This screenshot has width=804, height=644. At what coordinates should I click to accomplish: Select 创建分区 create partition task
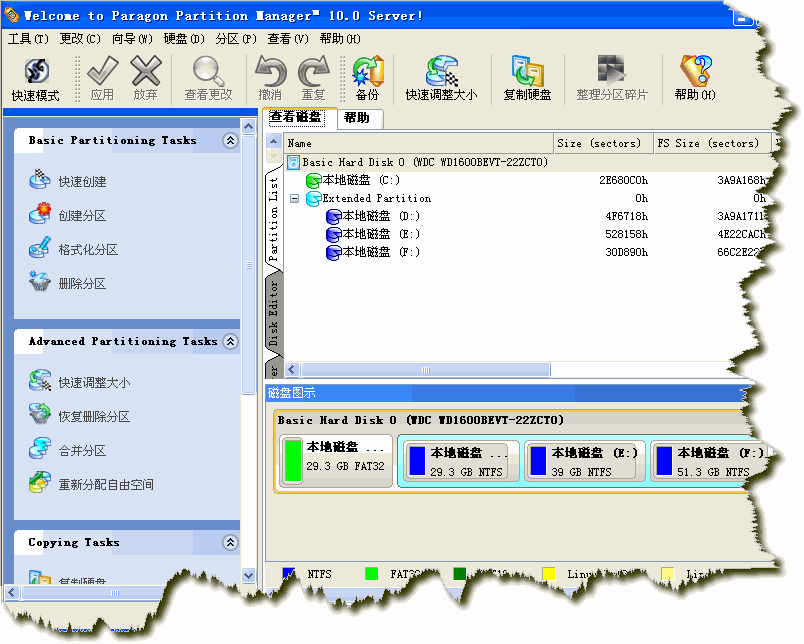coord(68,215)
